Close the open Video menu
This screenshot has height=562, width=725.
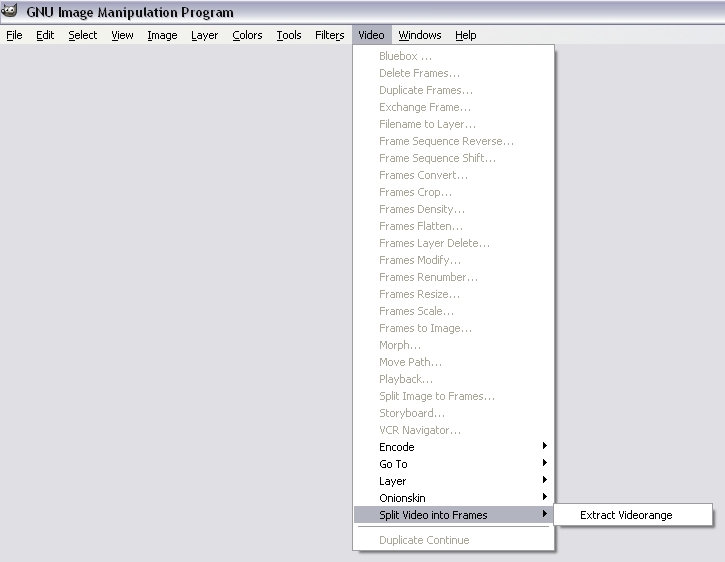tap(371, 35)
